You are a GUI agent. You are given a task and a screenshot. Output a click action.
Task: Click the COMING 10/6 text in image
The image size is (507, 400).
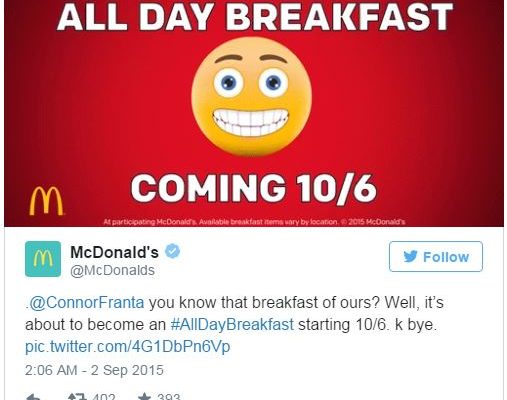[254, 188]
